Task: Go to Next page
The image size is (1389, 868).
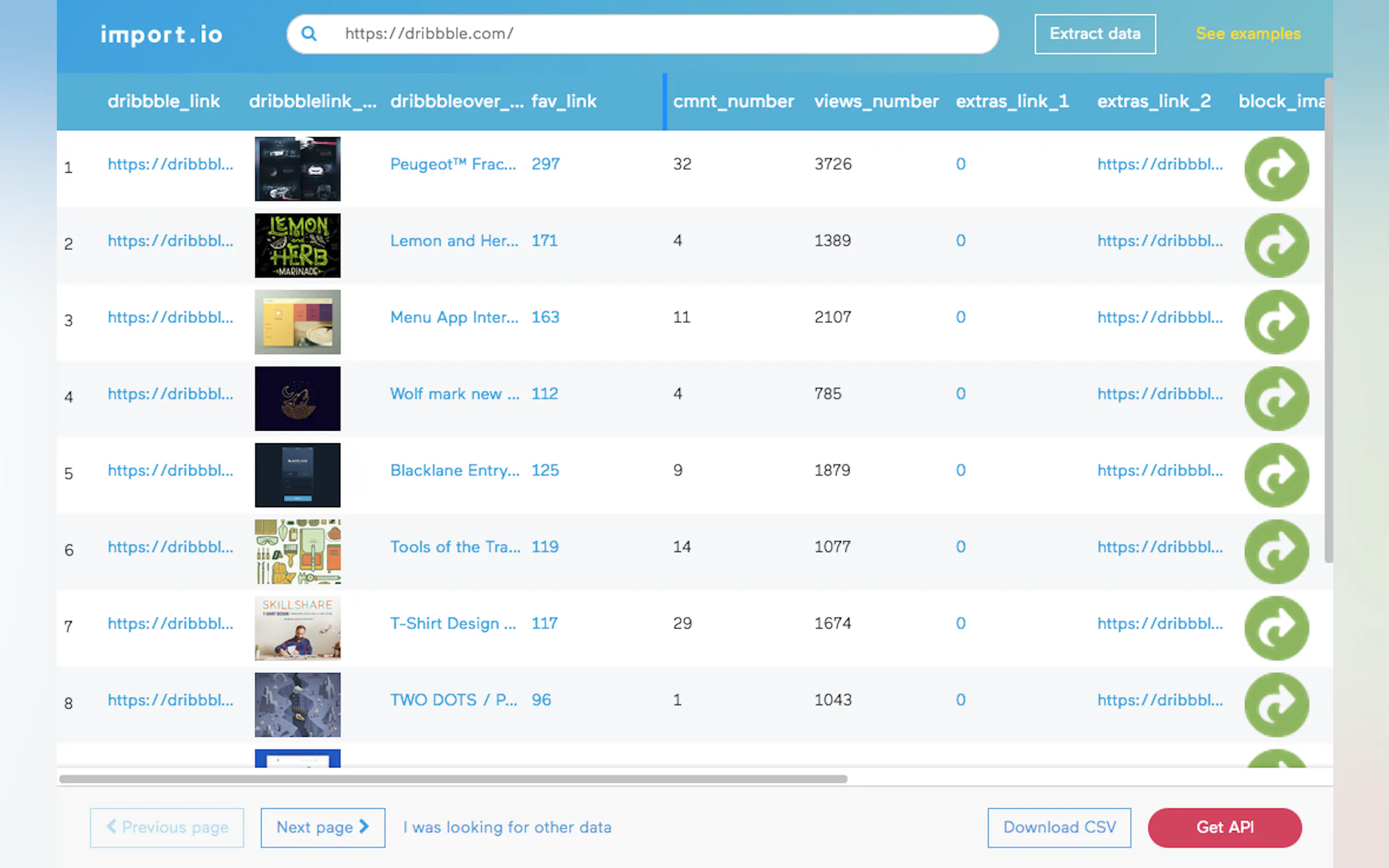Action: pos(323,827)
